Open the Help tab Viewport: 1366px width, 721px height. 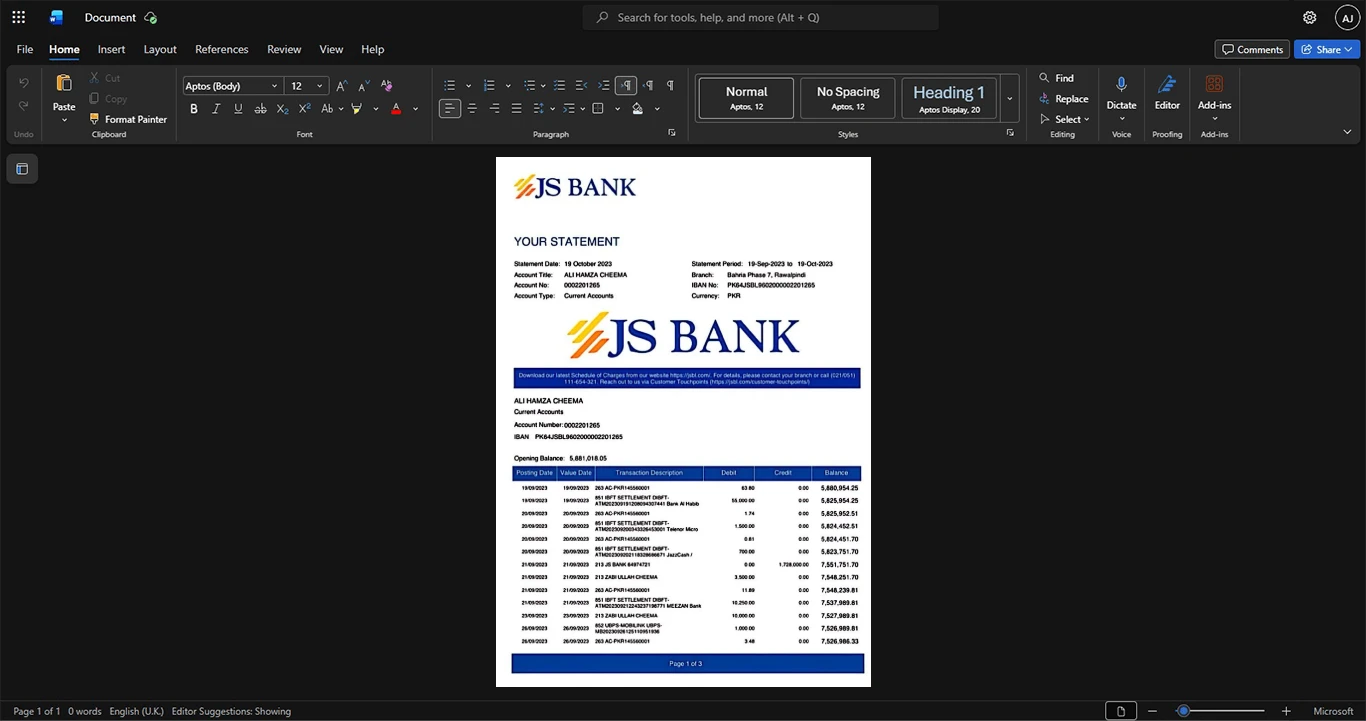(x=372, y=49)
